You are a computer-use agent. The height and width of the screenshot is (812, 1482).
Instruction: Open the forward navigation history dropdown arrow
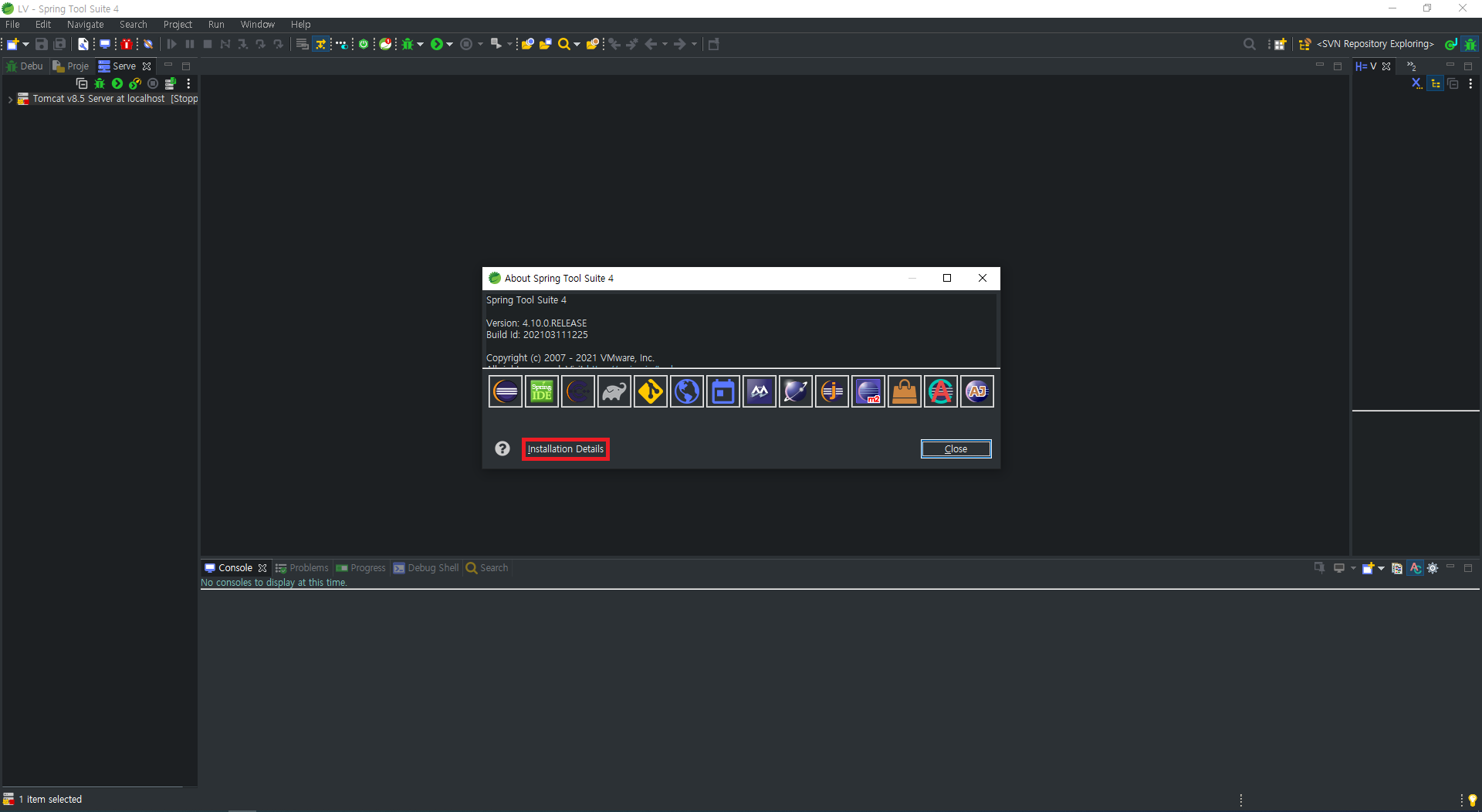click(694, 44)
